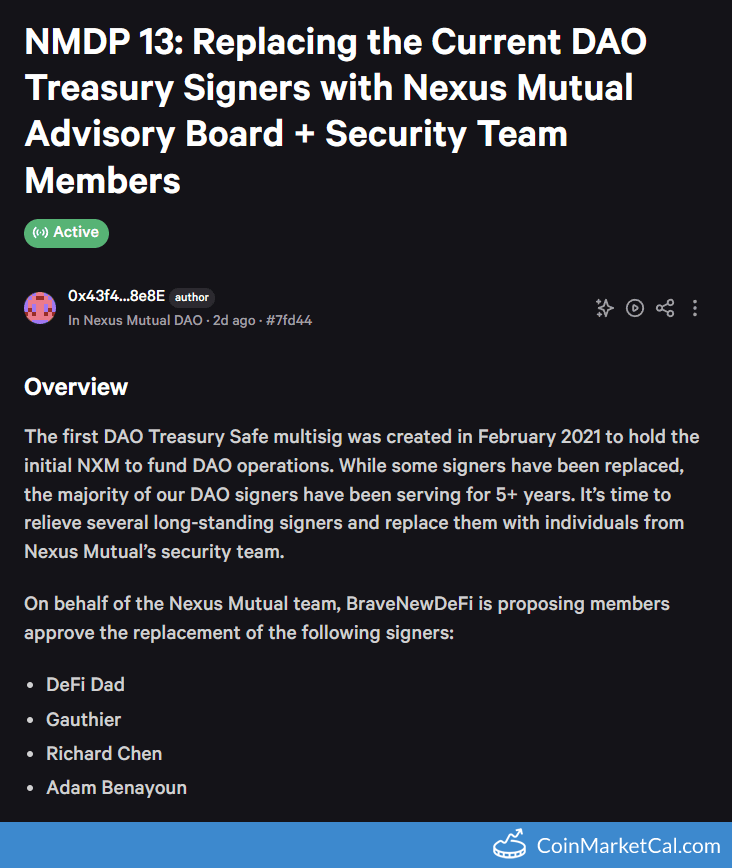The image size is (732, 868).
Task: Click the AI summary sparkle icon
Action: tap(604, 308)
